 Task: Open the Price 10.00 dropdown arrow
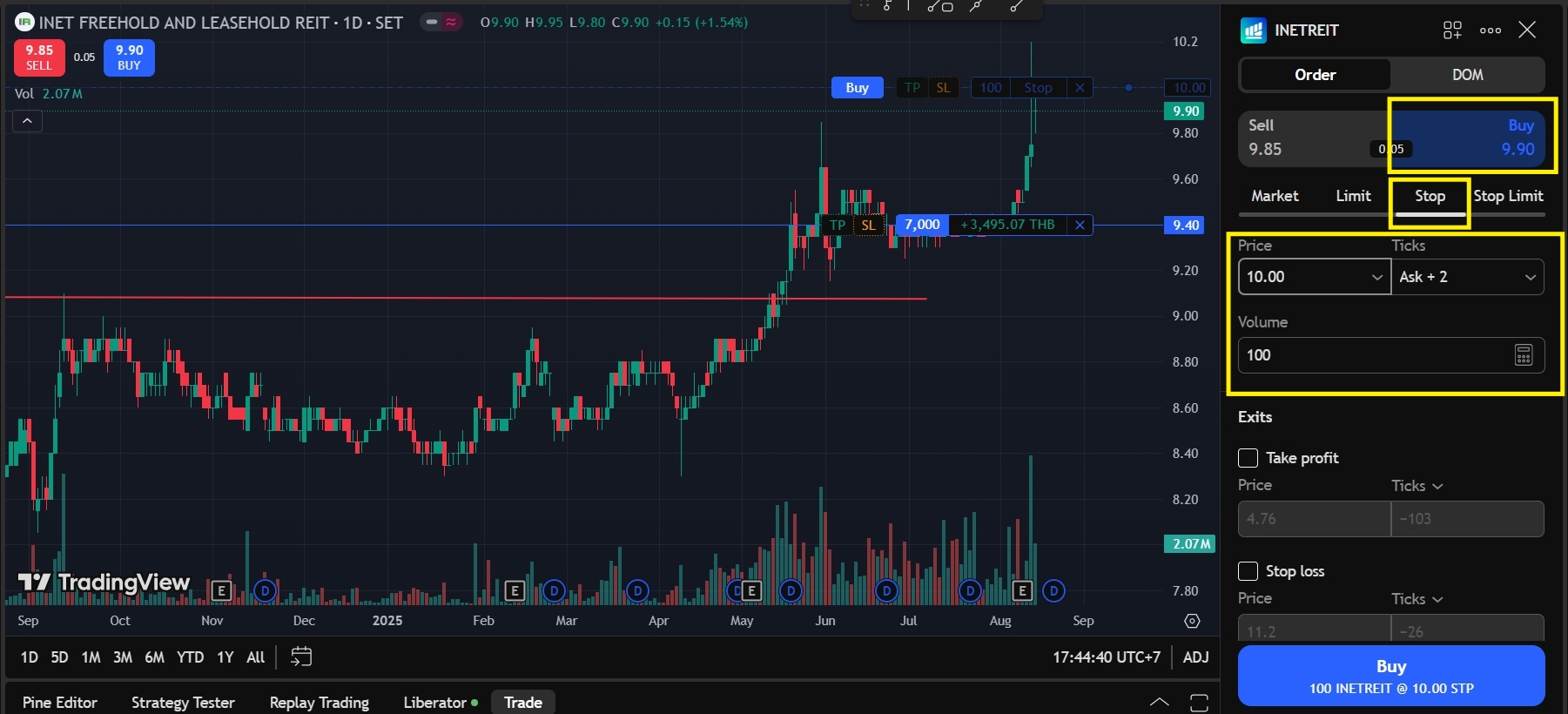click(x=1376, y=277)
